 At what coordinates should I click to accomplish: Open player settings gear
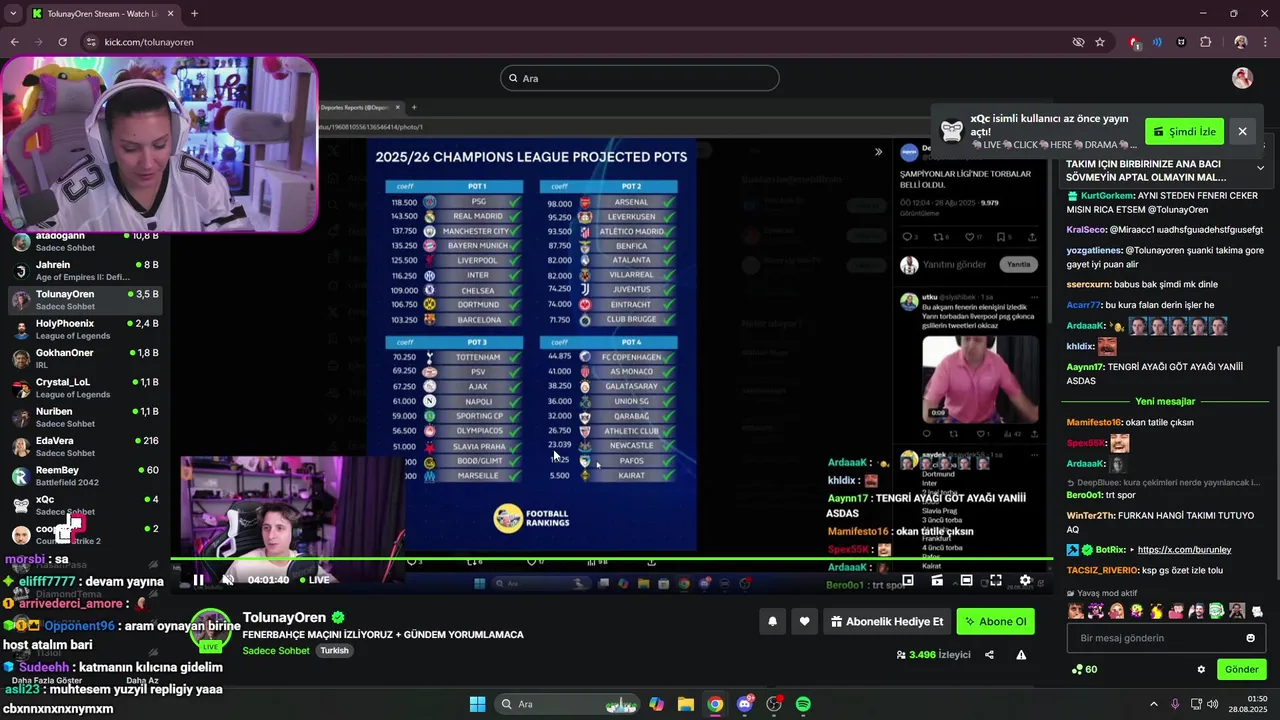(x=1025, y=580)
